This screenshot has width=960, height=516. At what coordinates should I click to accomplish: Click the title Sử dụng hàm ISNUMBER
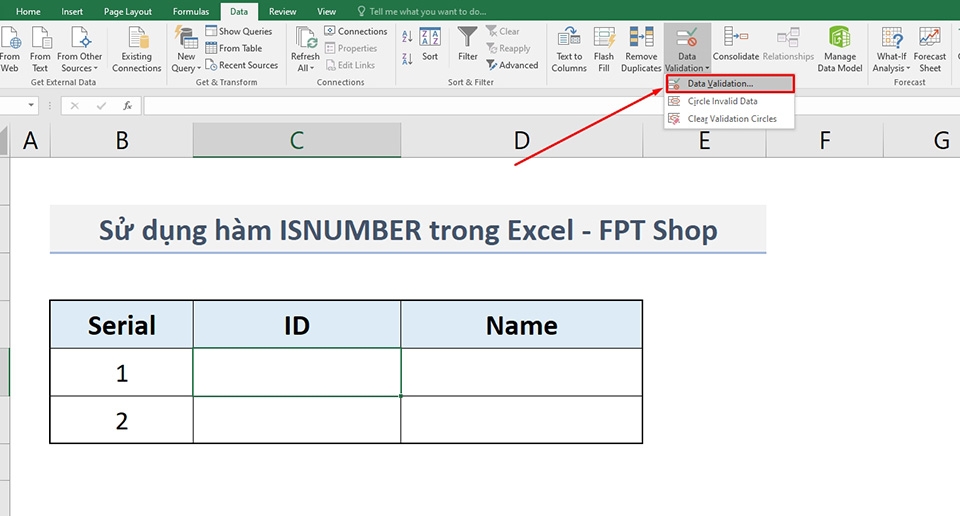(408, 230)
